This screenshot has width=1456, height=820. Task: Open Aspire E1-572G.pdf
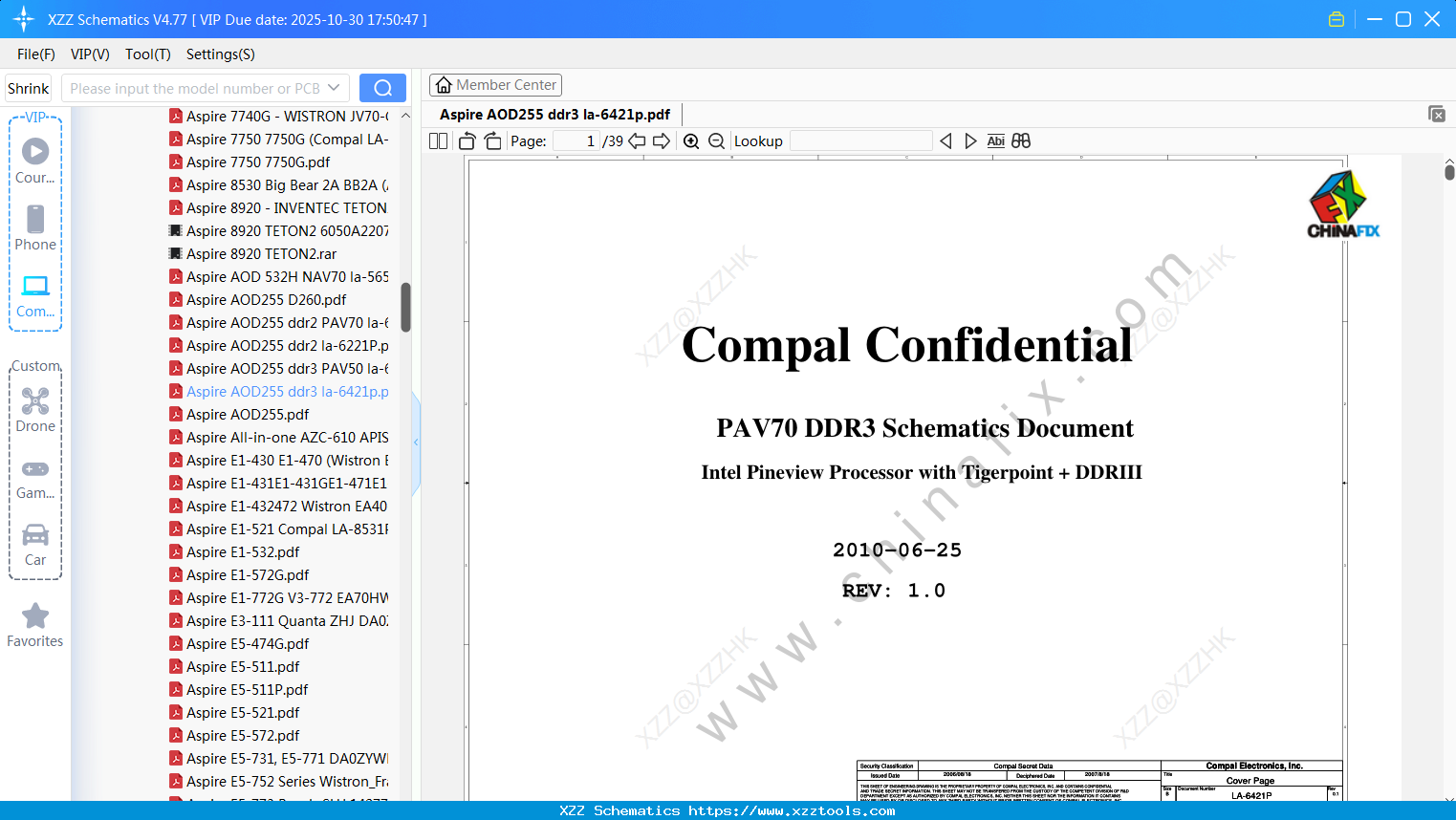click(239, 575)
